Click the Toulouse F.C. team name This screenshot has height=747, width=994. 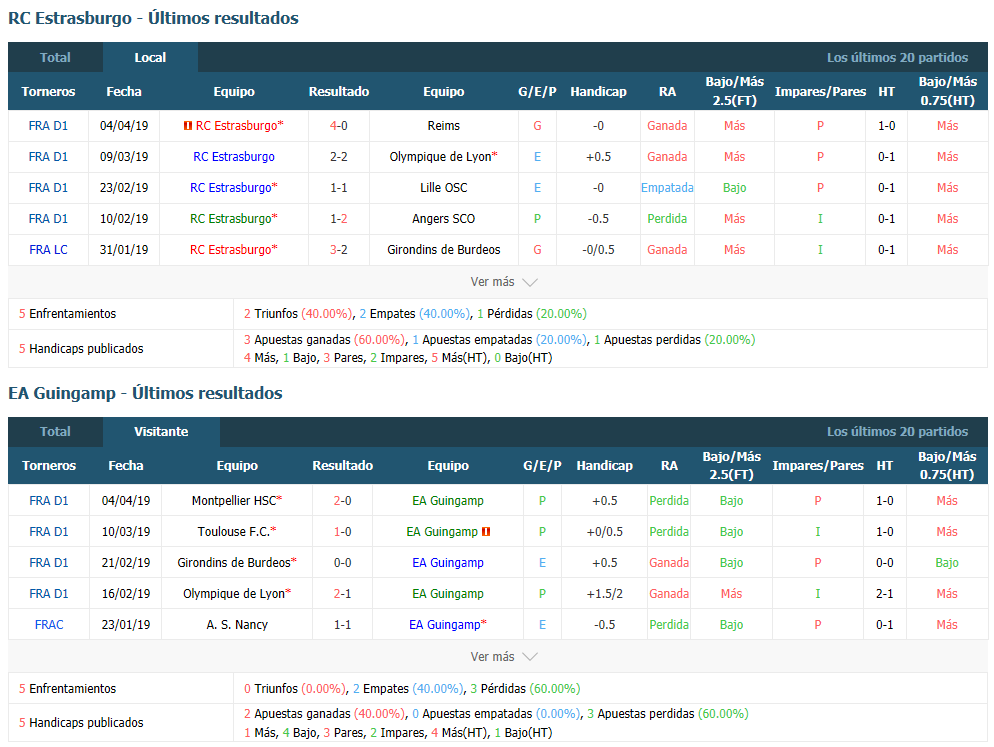click(234, 532)
